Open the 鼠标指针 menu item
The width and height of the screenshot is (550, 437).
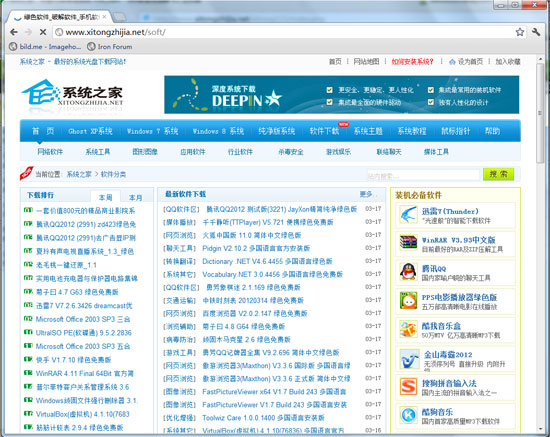point(455,131)
